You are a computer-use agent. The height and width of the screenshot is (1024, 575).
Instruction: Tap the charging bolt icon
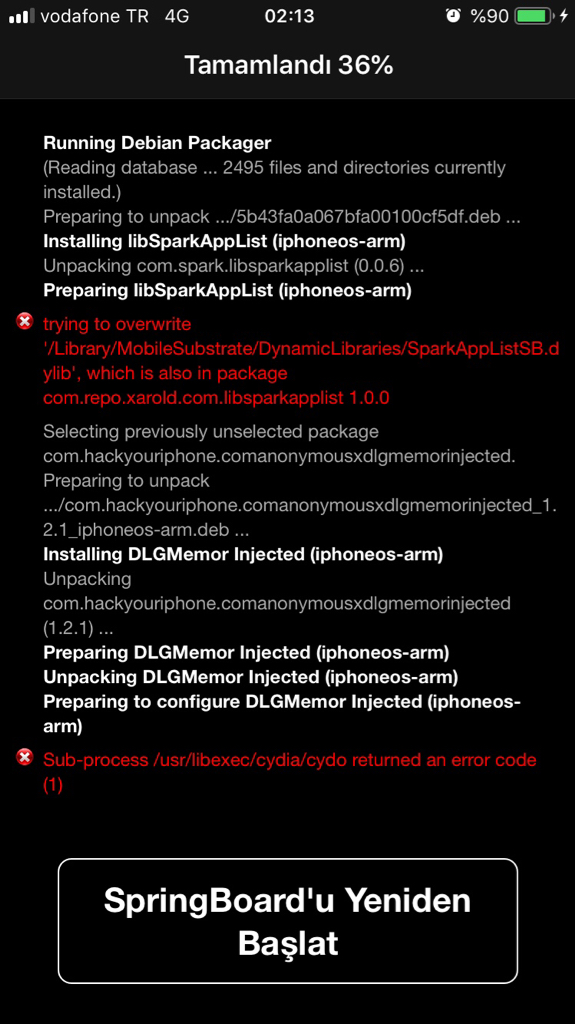564,16
